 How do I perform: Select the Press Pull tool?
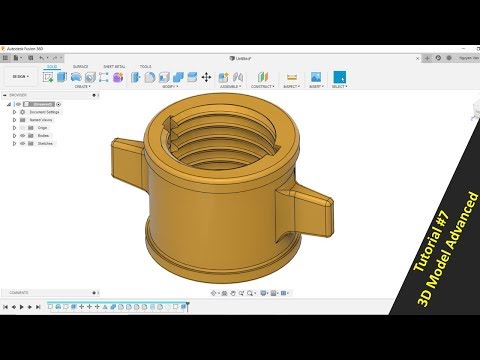tap(135, 77)
